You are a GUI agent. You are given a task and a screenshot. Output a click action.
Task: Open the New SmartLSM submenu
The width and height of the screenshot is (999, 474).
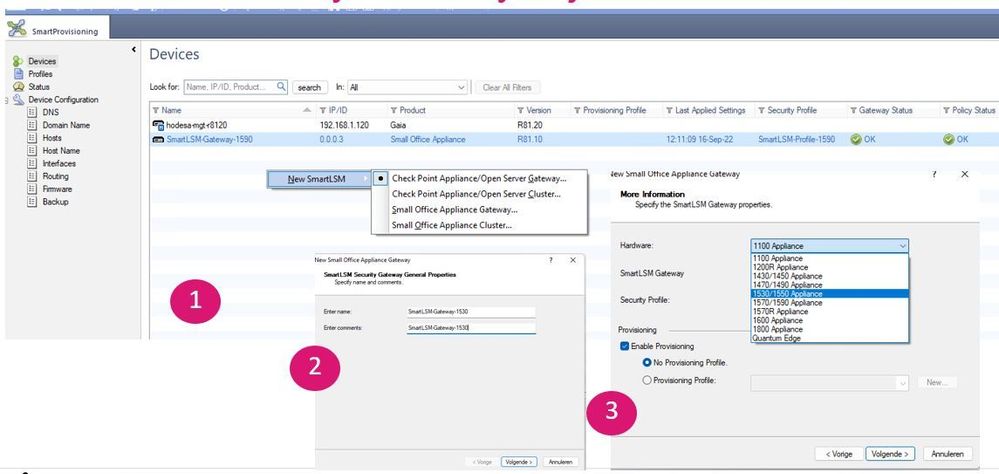click(x=318, y=179)
